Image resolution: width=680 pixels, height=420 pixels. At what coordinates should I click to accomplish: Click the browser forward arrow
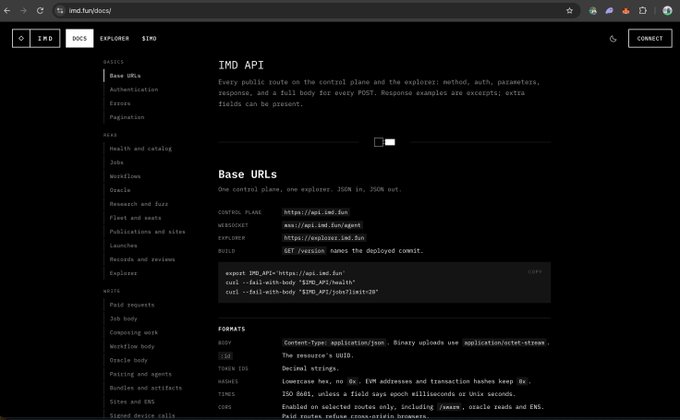coord(23,10)
